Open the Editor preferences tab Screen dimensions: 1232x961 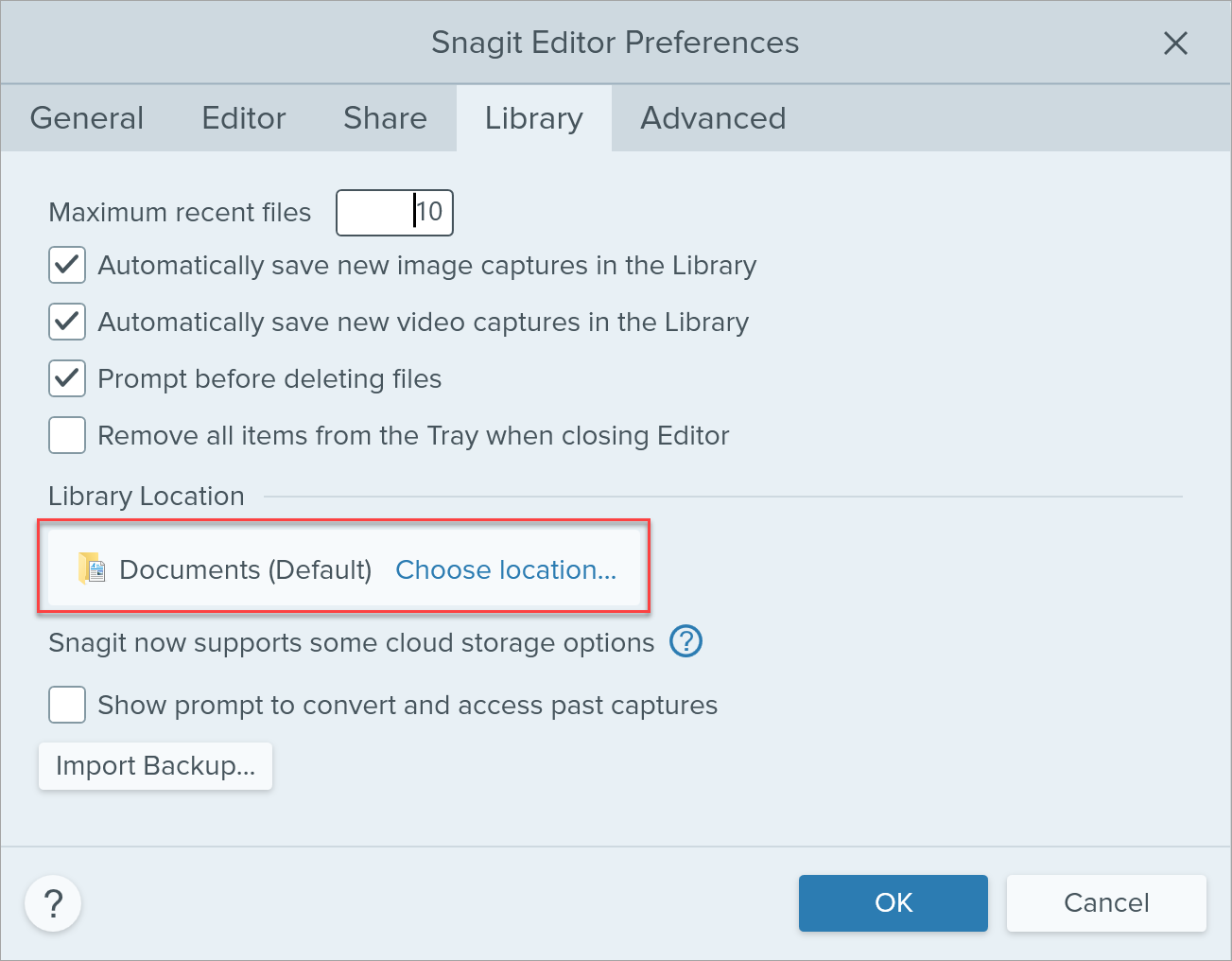coord(243,117)
